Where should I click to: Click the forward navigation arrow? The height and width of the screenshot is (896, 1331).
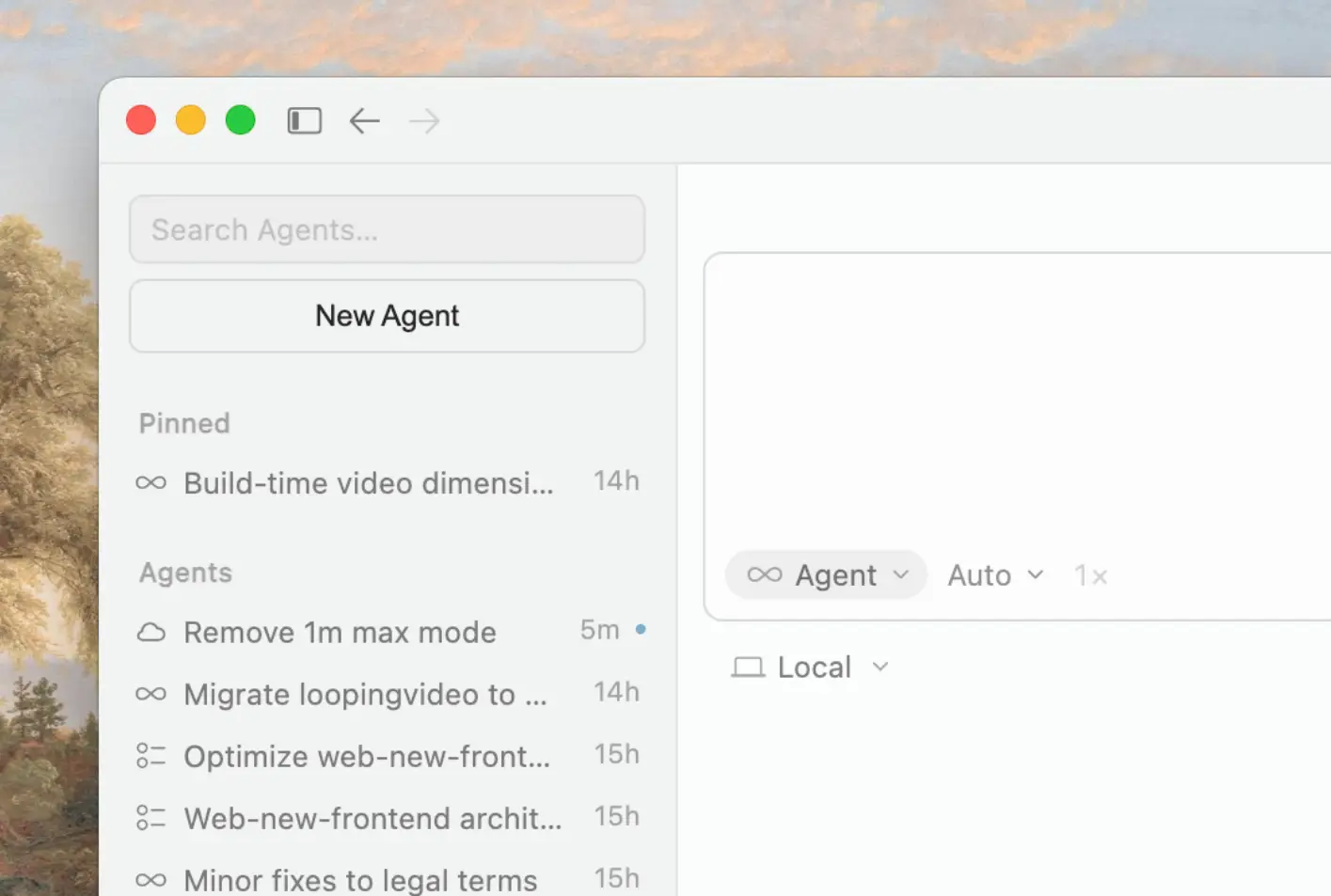pos(423,120)
